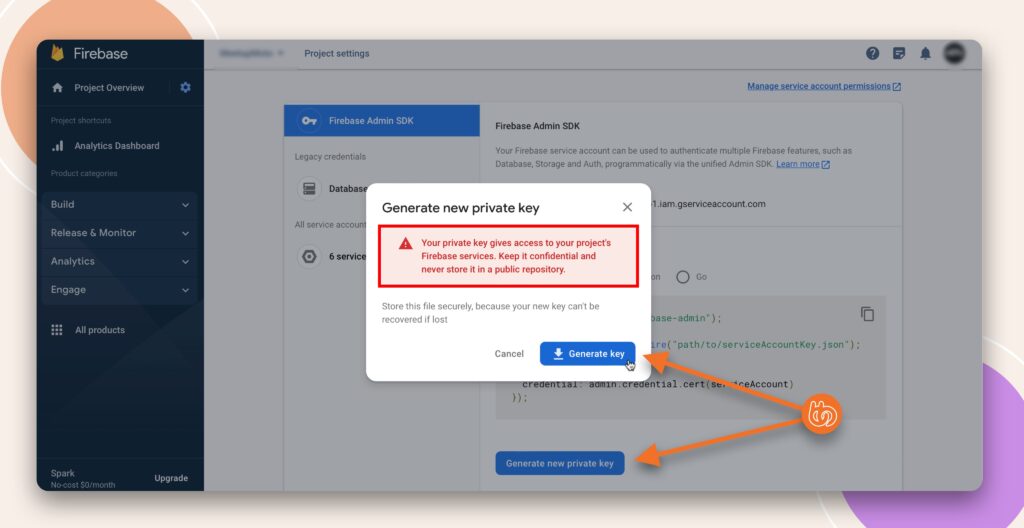
Task: Open the release notes icon in header
Action: click(x=899, y=54)
